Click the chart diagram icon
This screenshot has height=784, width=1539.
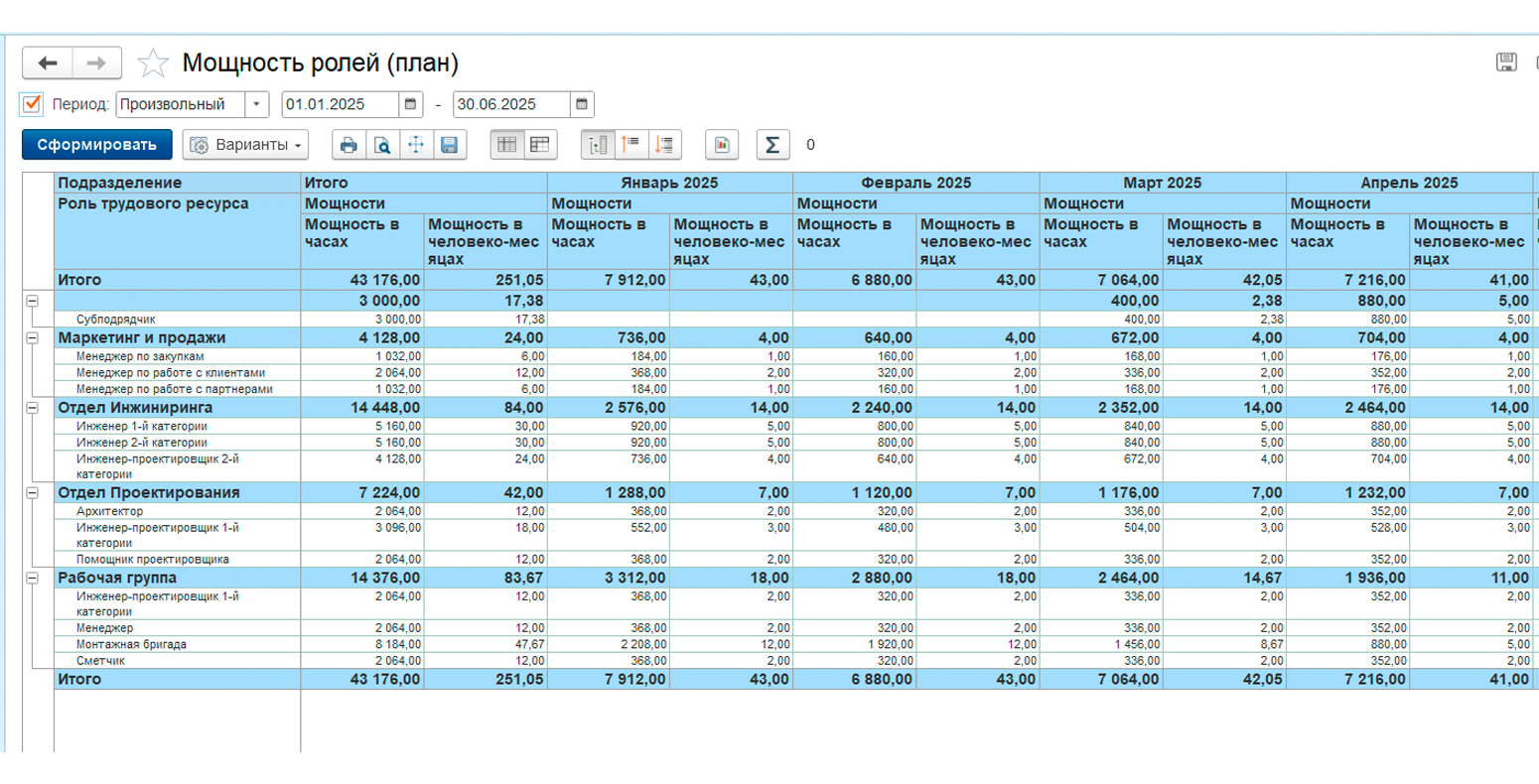pyautogui.click(x=722, y=145)
